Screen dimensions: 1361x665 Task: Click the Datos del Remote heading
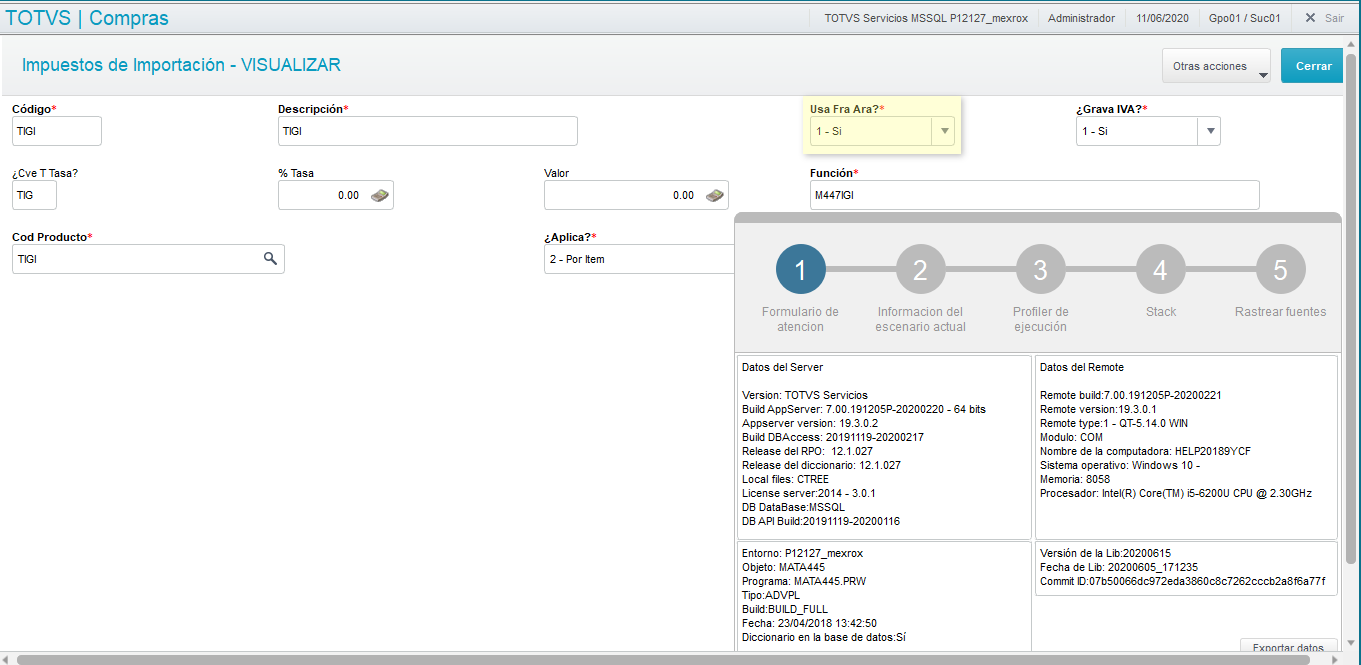pos(1082,367)
